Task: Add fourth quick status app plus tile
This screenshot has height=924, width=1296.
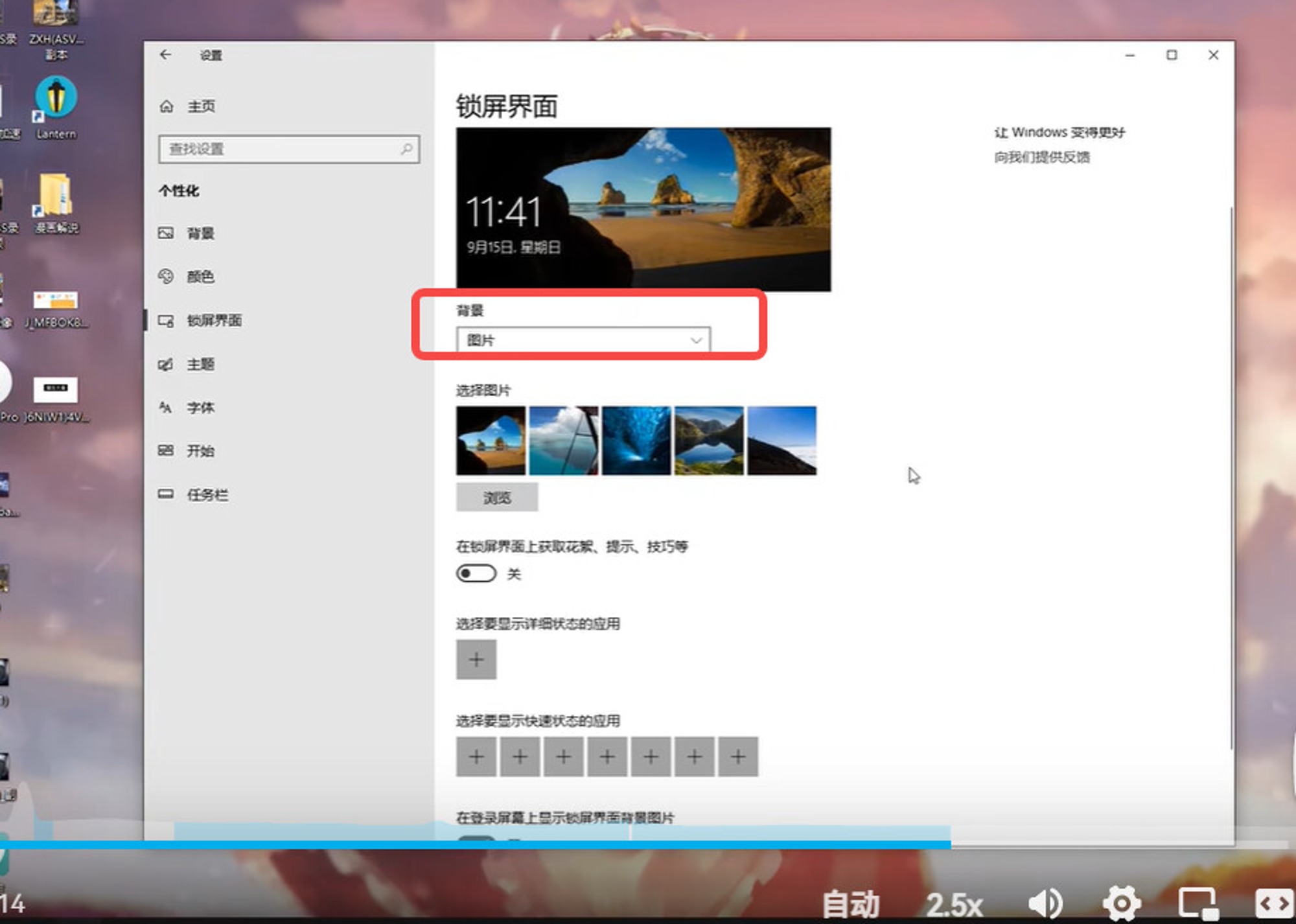Action: pyautogui.click(x=607, y=756)
